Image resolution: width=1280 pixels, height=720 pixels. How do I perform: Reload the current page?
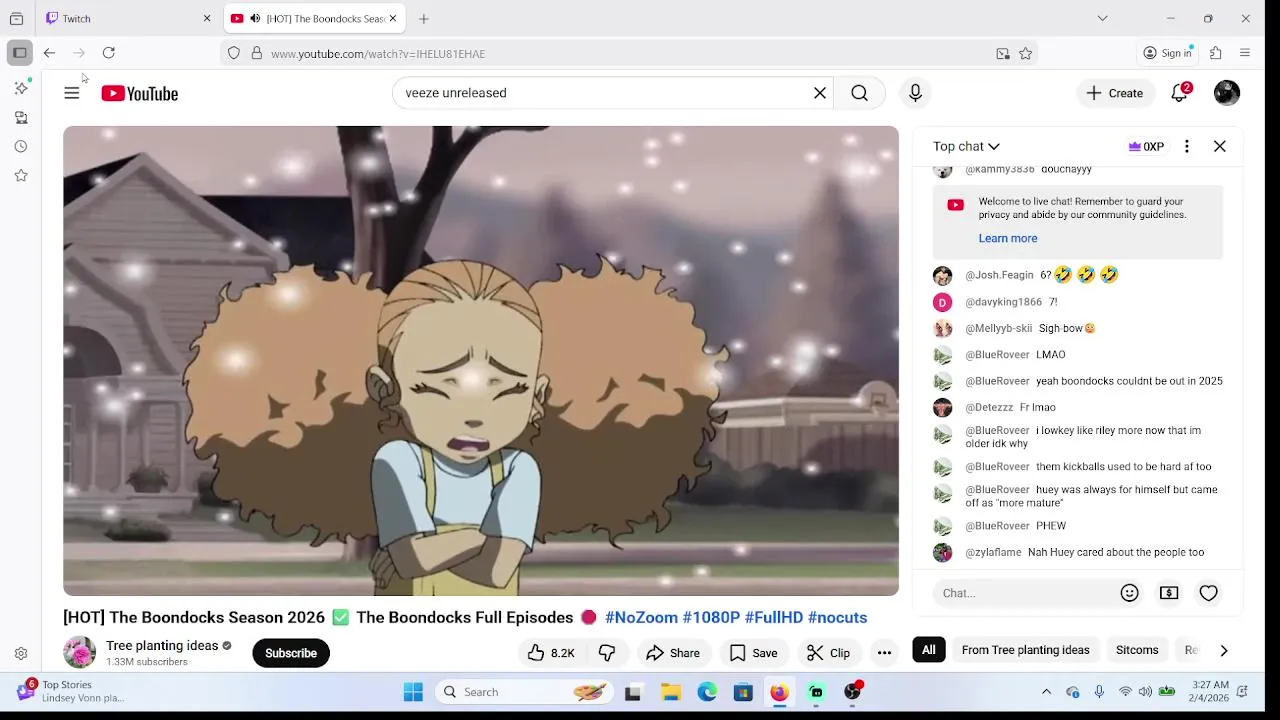(109, 53)
